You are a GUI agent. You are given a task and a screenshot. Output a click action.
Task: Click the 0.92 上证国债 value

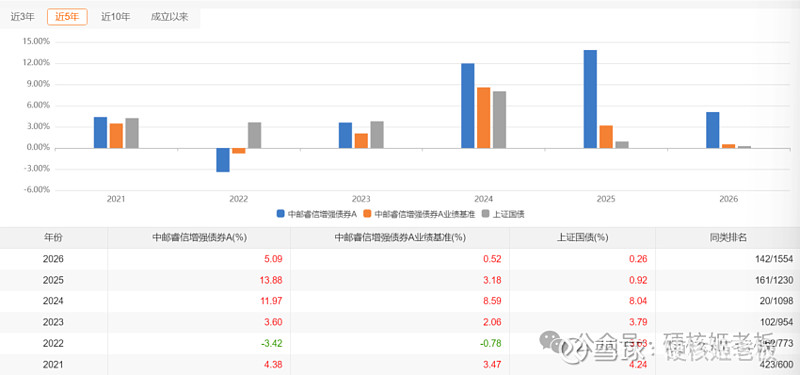[638, 280]
